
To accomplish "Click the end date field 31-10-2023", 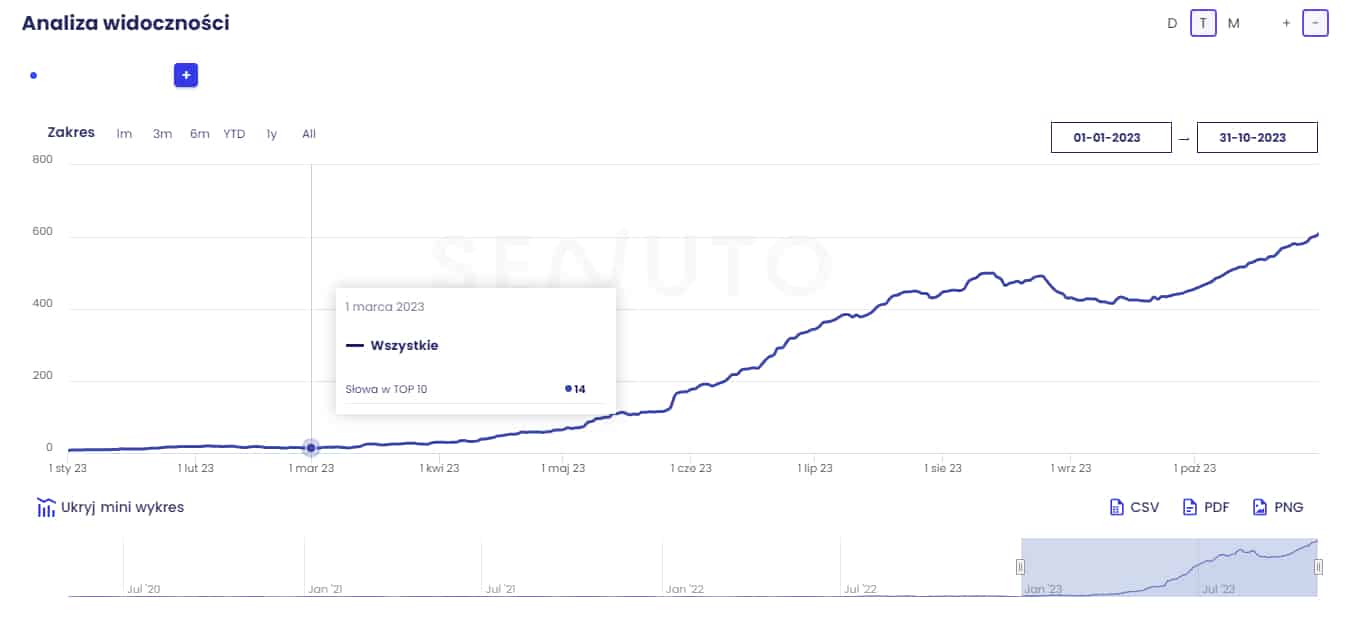I will pyautogui.click(x=1257, y=138).
